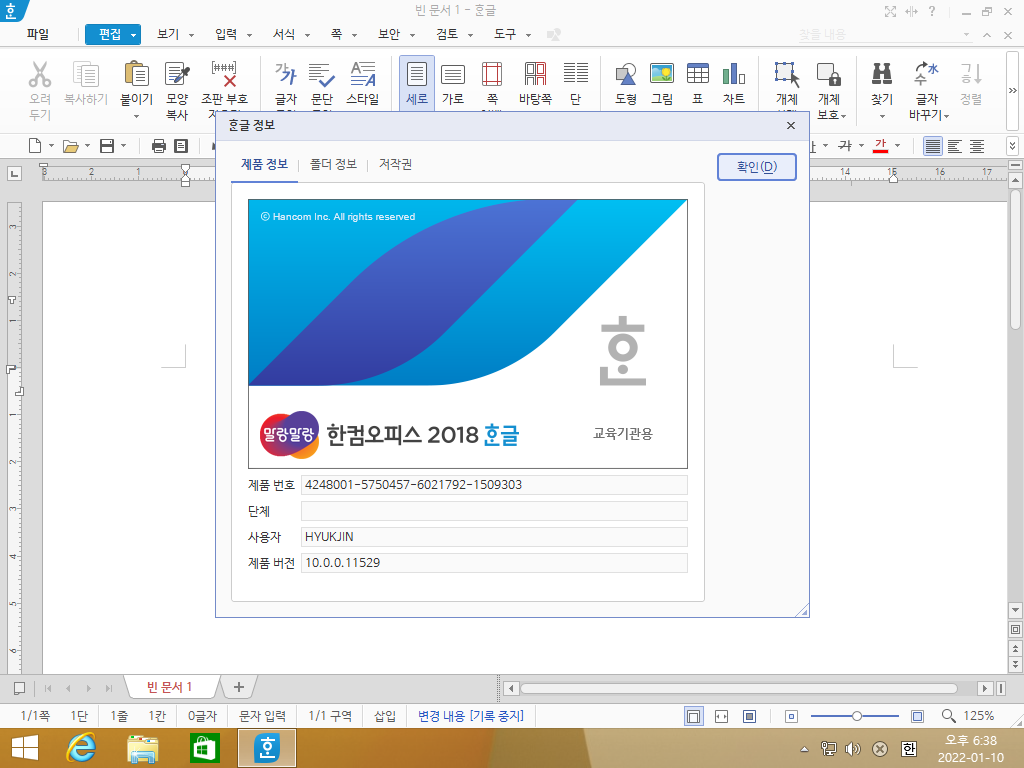The image size is (1024, 768).
Task: Expand the Paste (붙이기) dropdown arrow
Action: click(x=136, y=117)
